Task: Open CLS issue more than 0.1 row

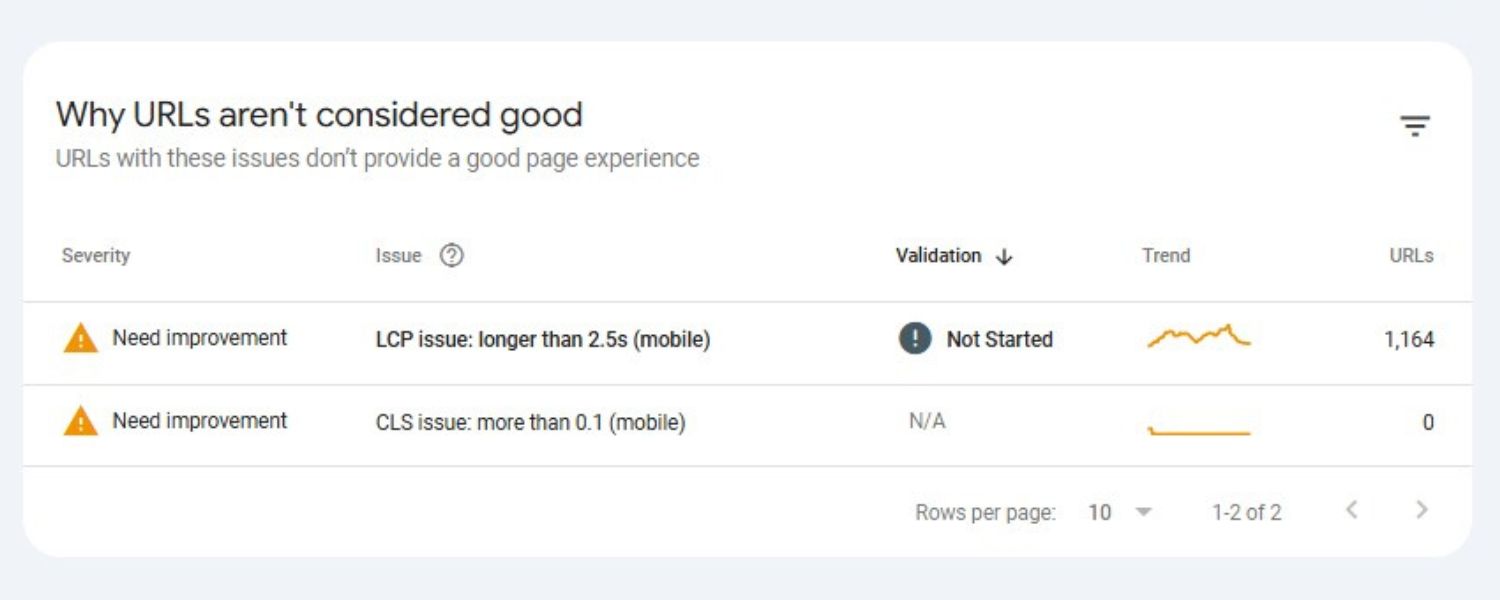Action: tap(530, 422)
